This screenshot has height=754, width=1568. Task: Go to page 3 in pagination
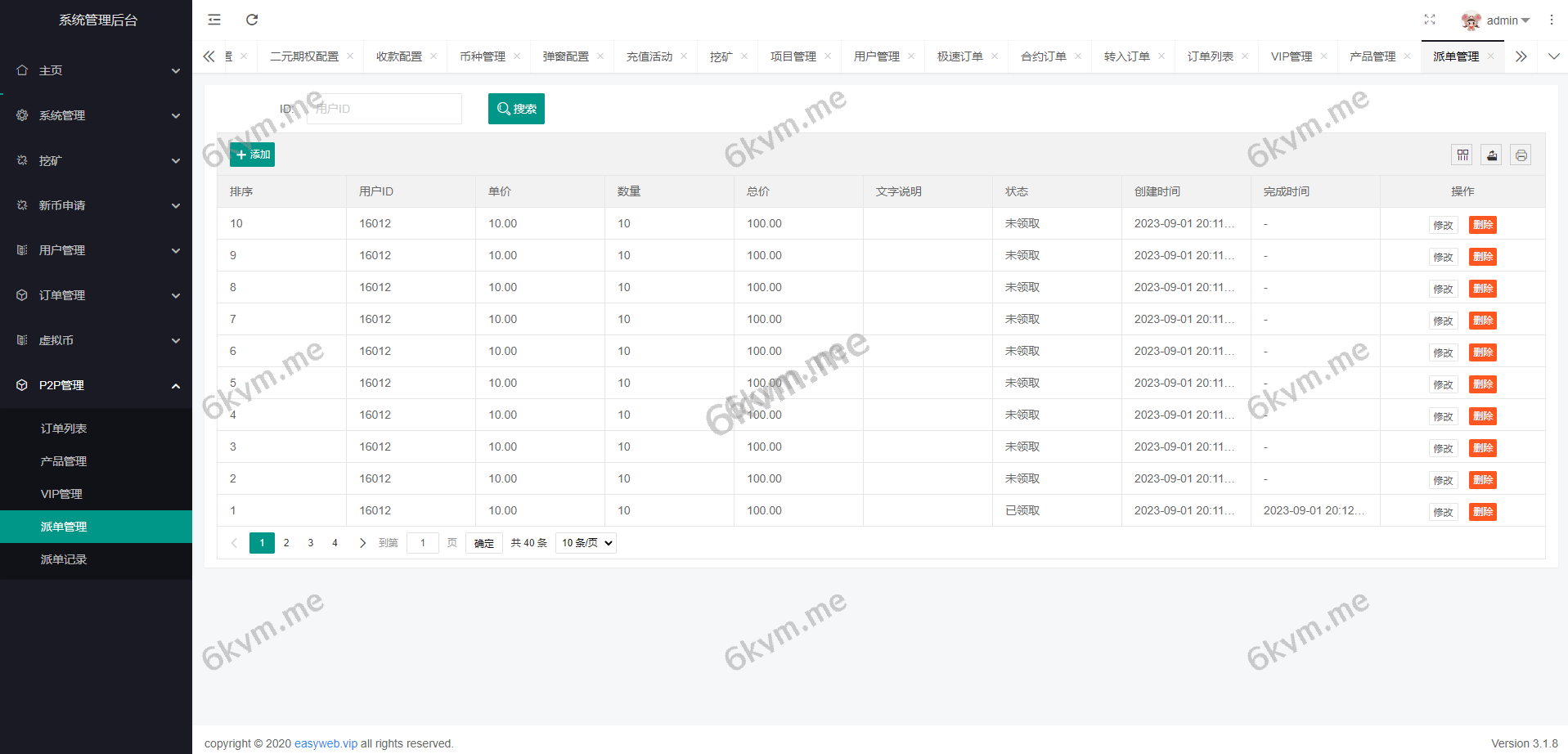310,542
